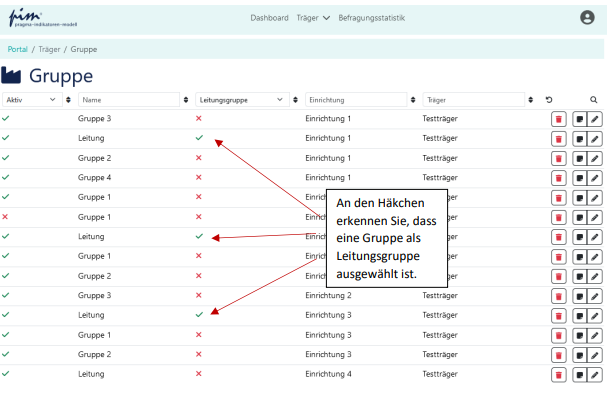Click the reset filters icon

pos(548,100)
